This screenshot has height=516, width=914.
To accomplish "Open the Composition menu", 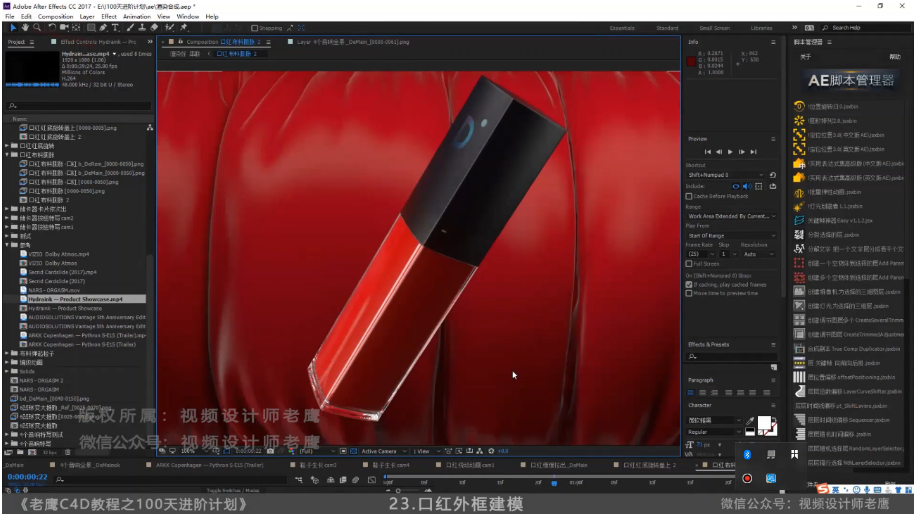I will pos(55,17).
